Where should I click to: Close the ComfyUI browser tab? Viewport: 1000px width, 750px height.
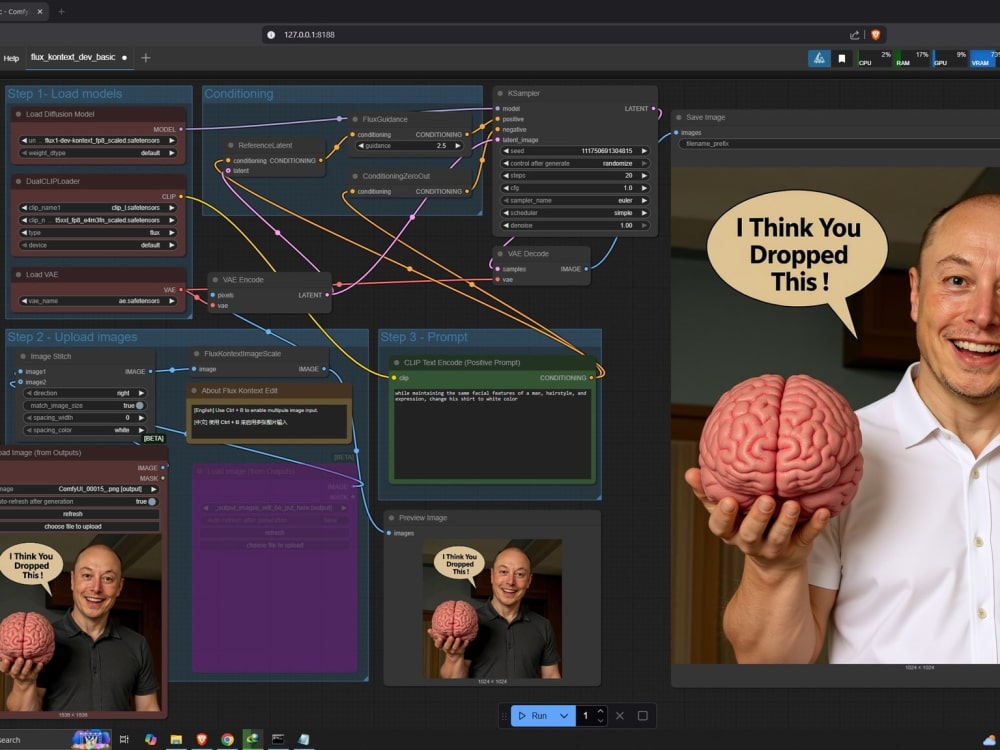pos(40,11)
